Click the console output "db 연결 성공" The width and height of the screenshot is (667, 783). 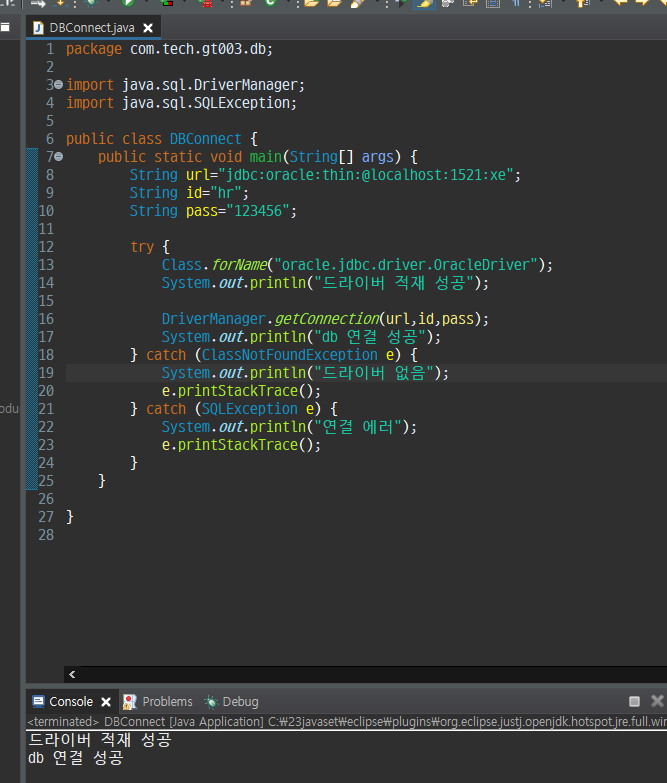pyautogui.click(x=76, y=758)
